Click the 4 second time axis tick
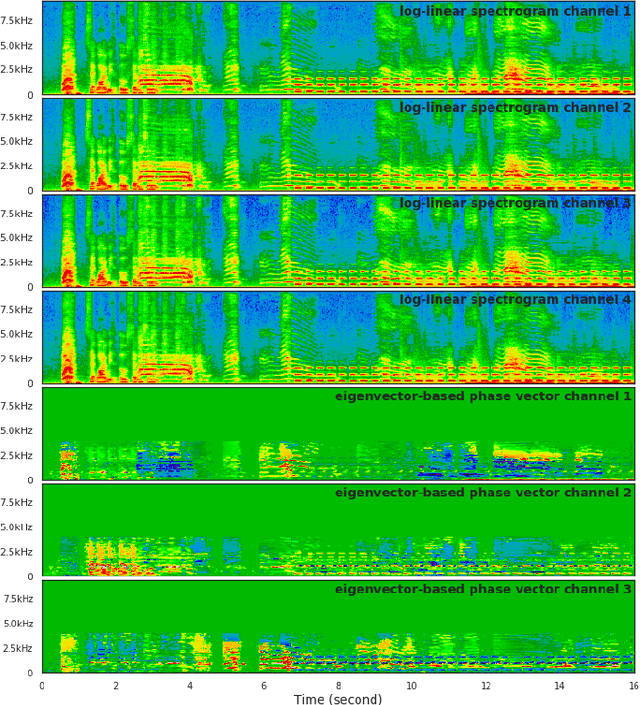The width and height of the screenshot is (640, 705). tap(190, 686)
